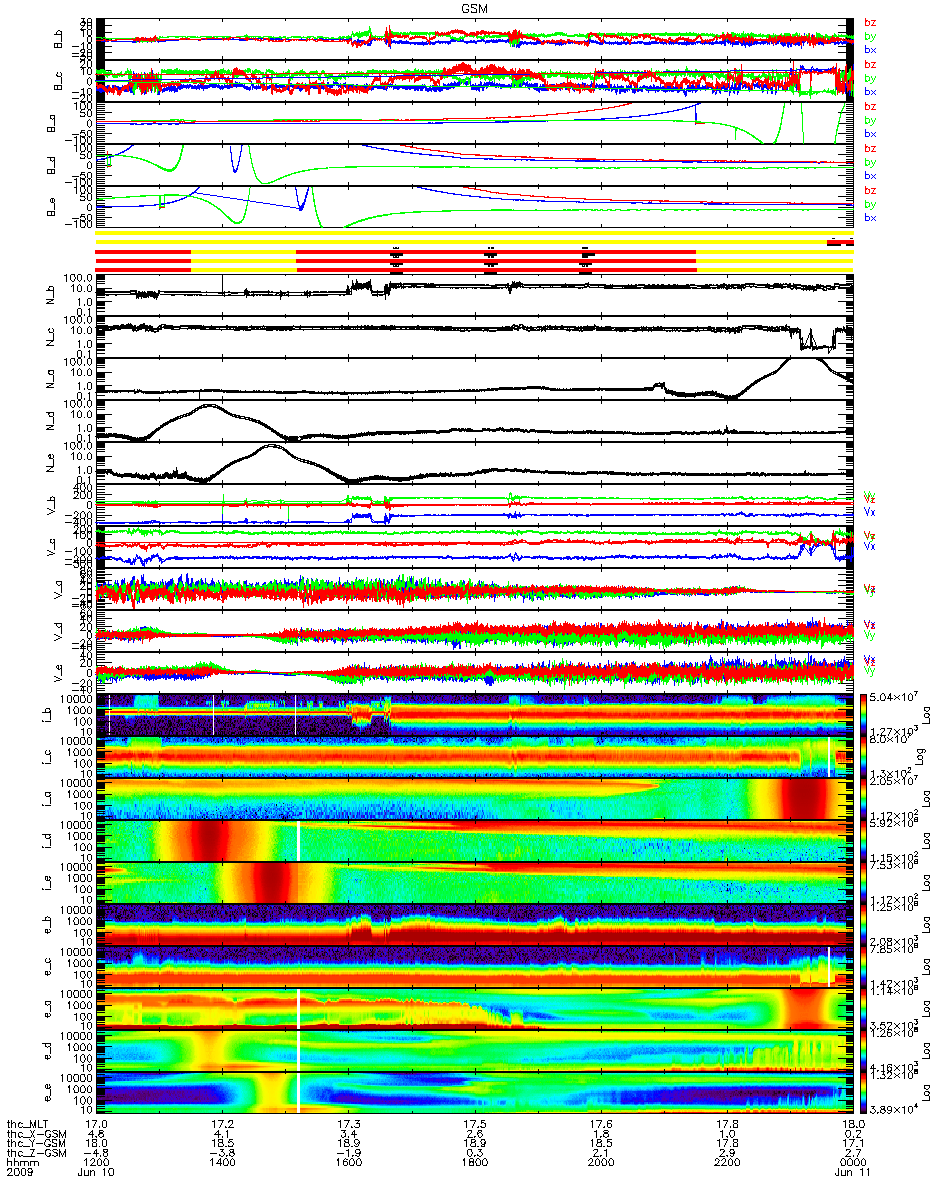Click the thc_MLT row label
This screenshot has width=930, height=1200.
click(x=28, y=1124)
